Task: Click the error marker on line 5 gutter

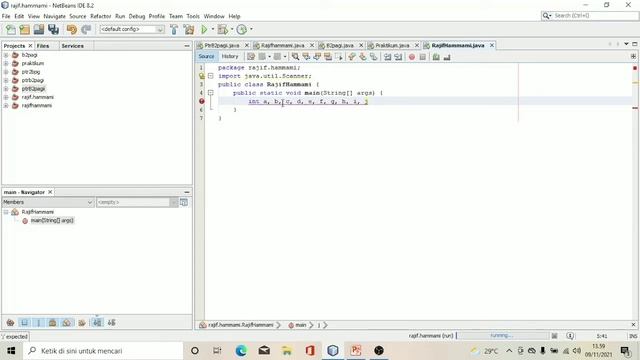Action: pyautogui.click(x=202, y=101)
